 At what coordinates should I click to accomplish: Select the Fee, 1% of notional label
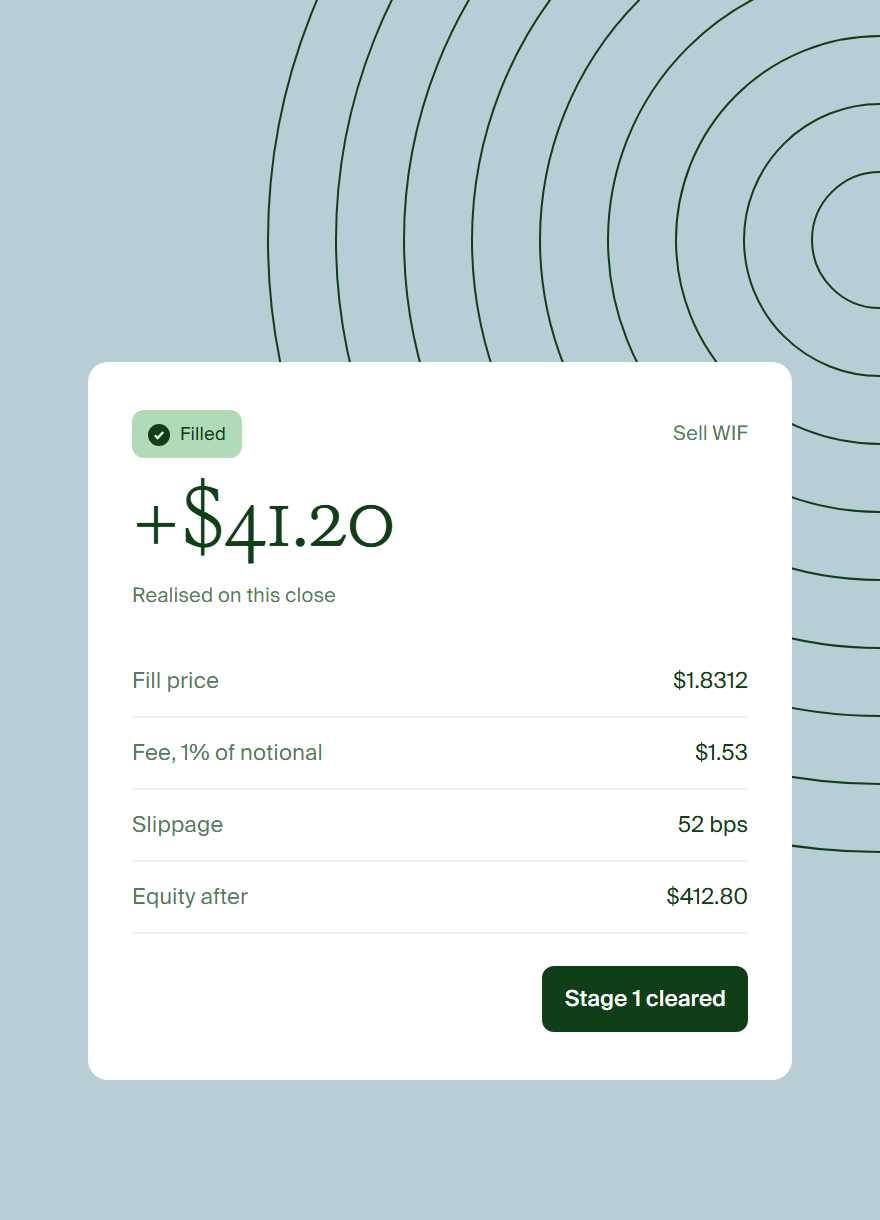click(x=227, y=753)
